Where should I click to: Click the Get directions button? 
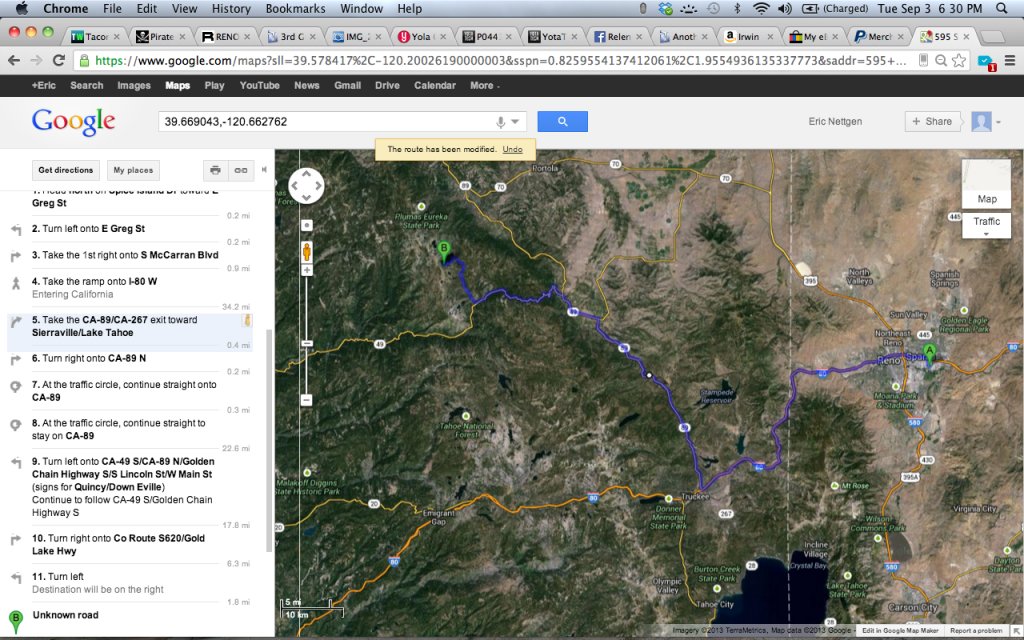[x=65, y=170]
